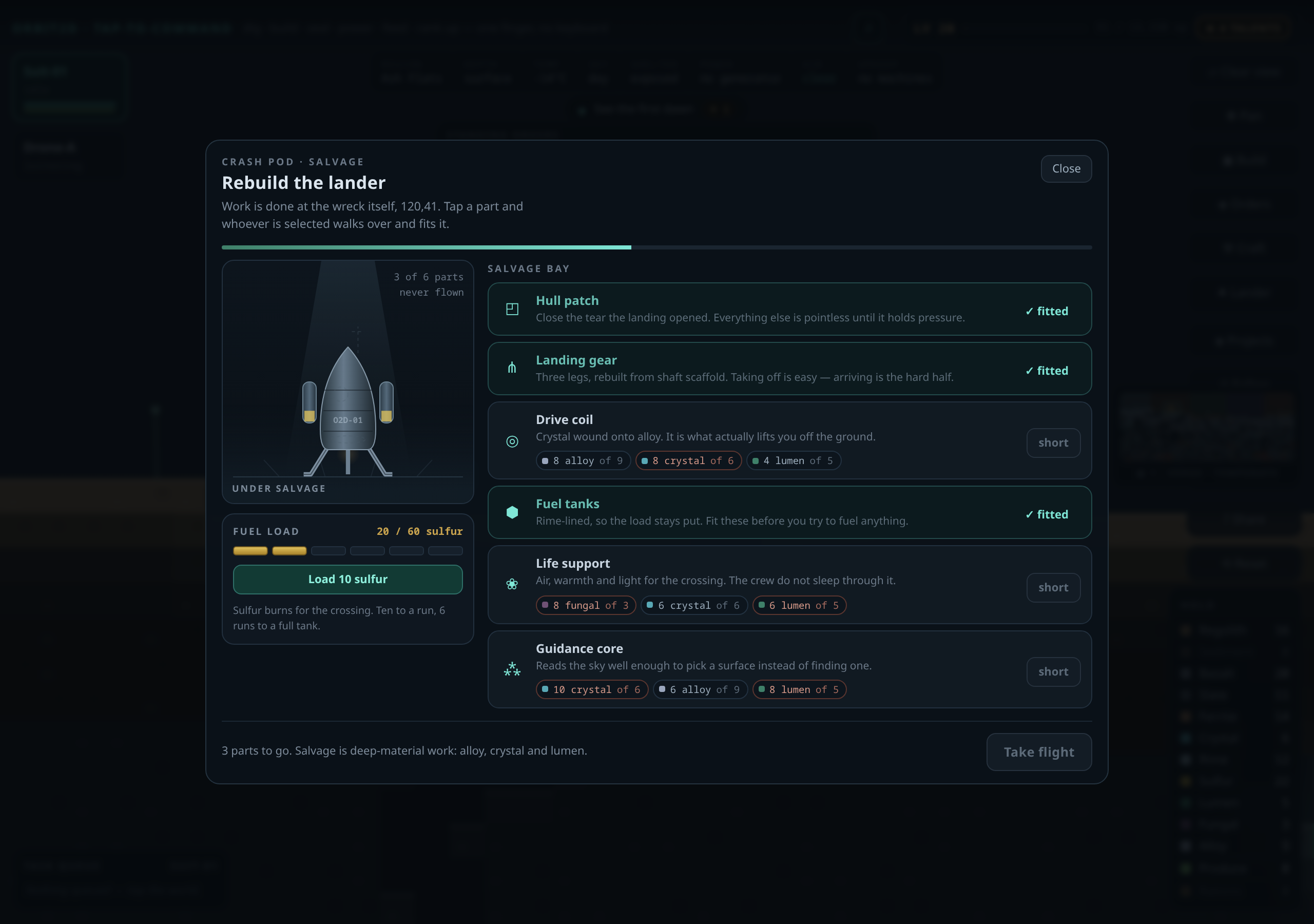The image size is (1314, 924).
Task: Click the Drive coil ring icon
Action: pyautogui.click(x=512, y=441)
